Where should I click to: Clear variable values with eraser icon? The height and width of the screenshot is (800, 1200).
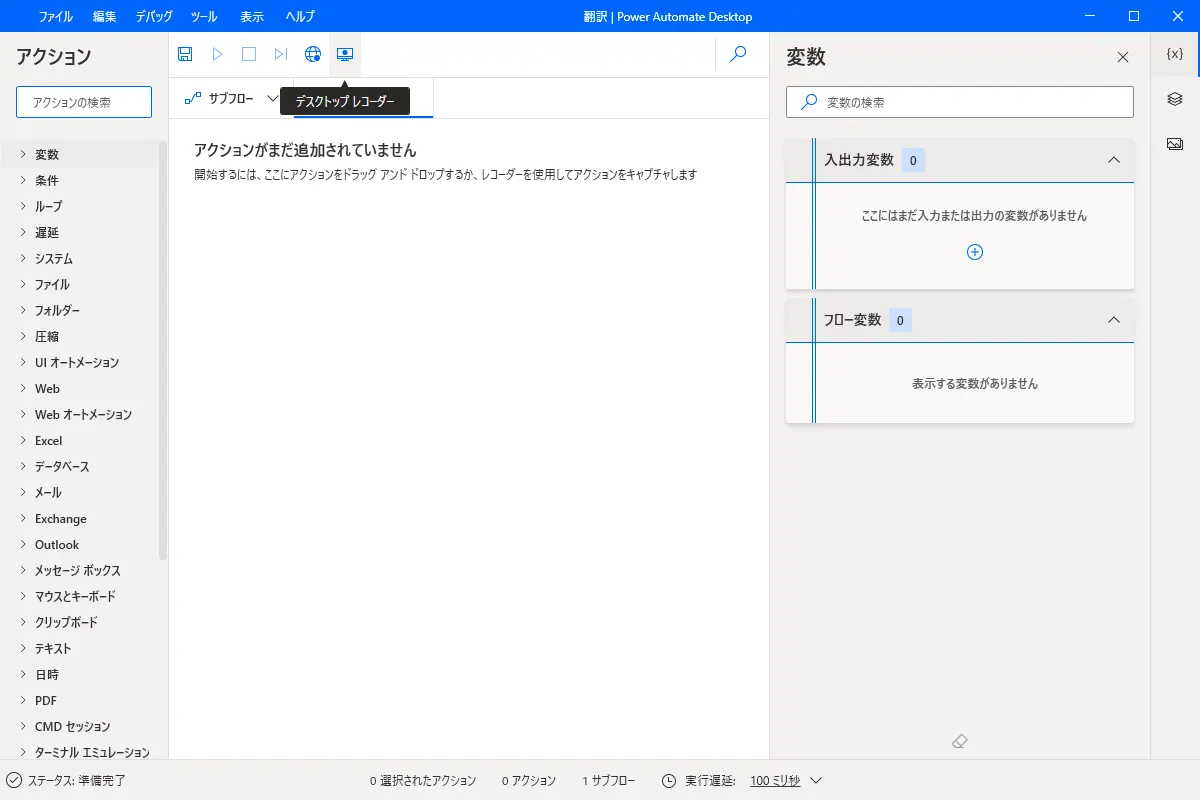960,741
